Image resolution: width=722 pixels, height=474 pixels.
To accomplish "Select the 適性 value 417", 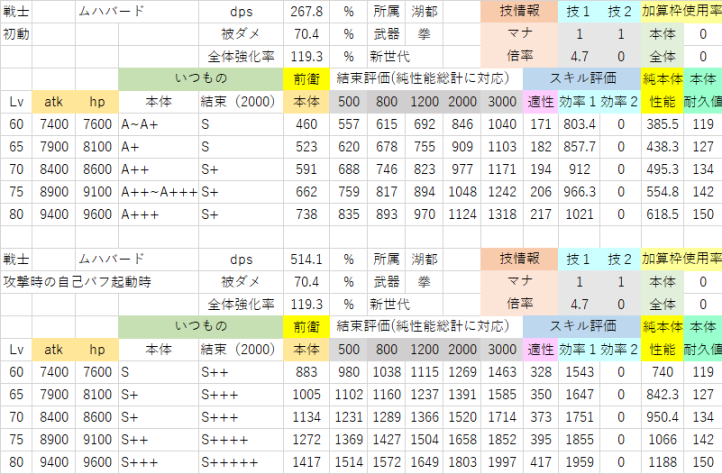I will [541, 462].
